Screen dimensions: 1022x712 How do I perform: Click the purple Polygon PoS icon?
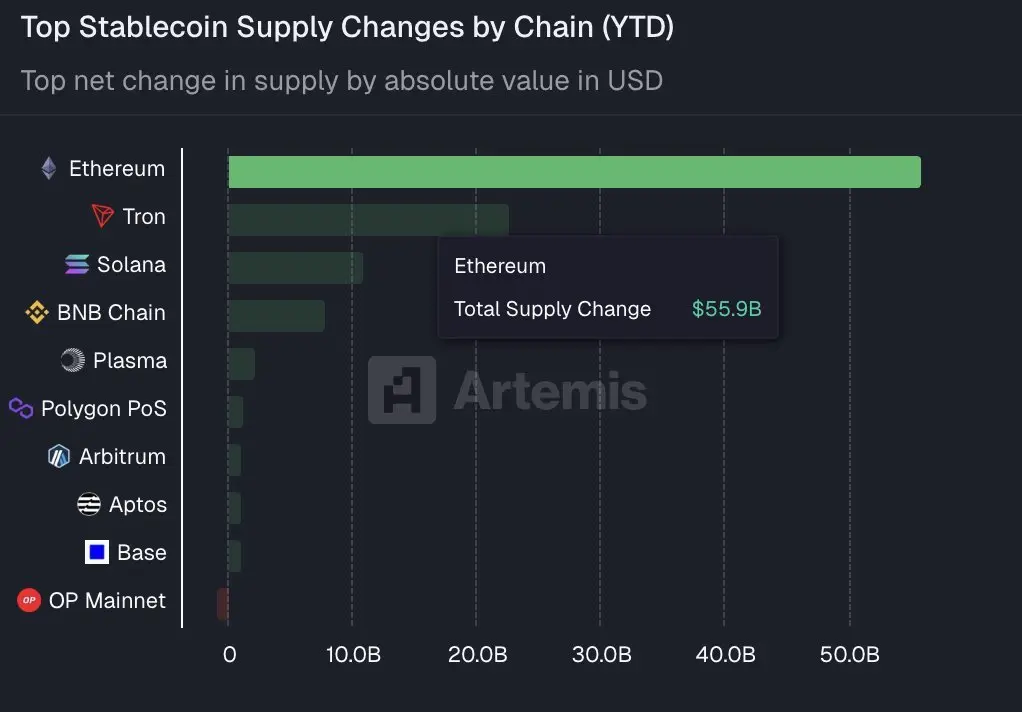(21, 408)
